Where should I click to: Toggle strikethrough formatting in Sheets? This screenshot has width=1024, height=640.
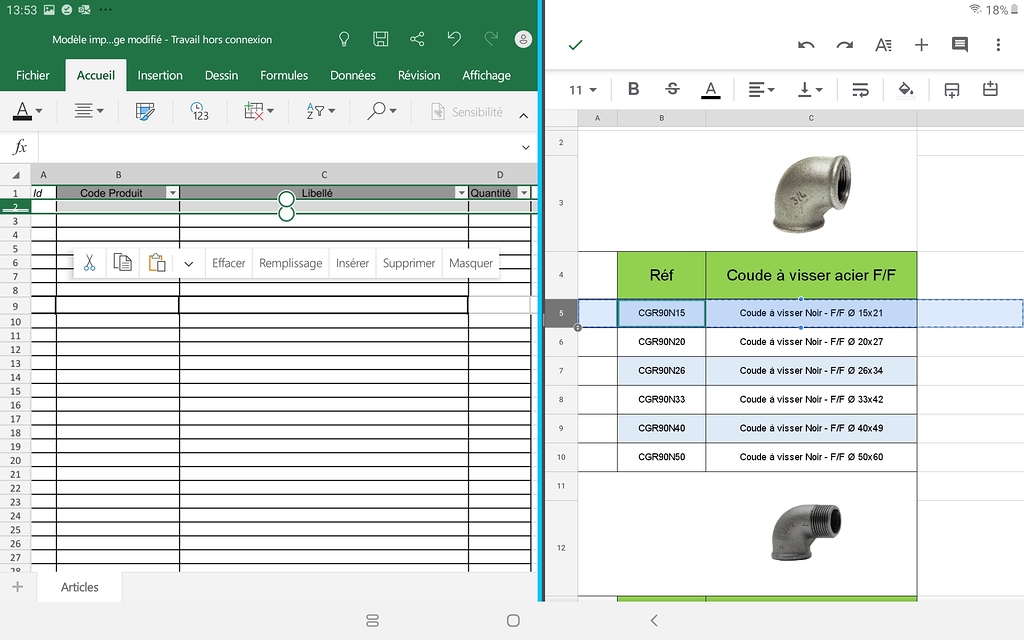pos(671,89)
